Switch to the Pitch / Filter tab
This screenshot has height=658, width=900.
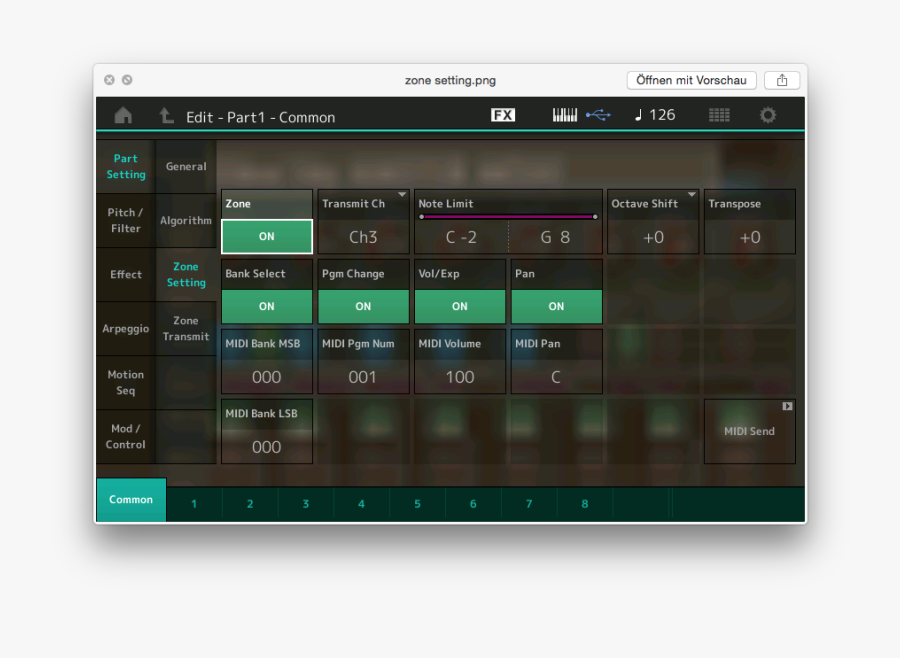click(x=126, y=221)
